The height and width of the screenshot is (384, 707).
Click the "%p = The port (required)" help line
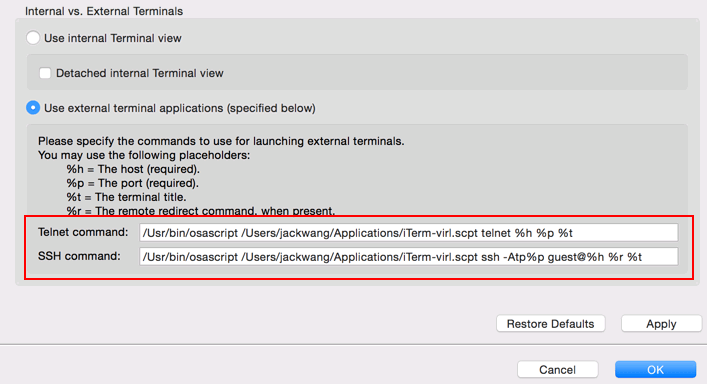(133, 183)
